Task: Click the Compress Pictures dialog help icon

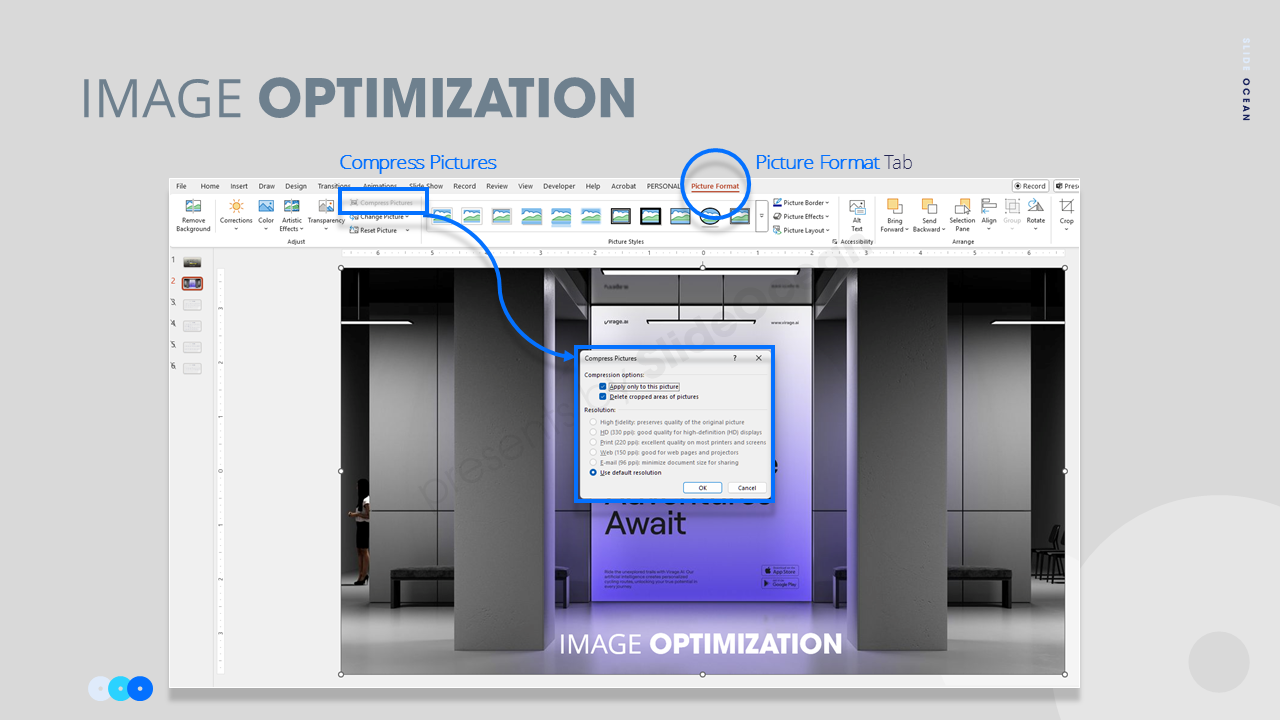Action: coord(735,358)
